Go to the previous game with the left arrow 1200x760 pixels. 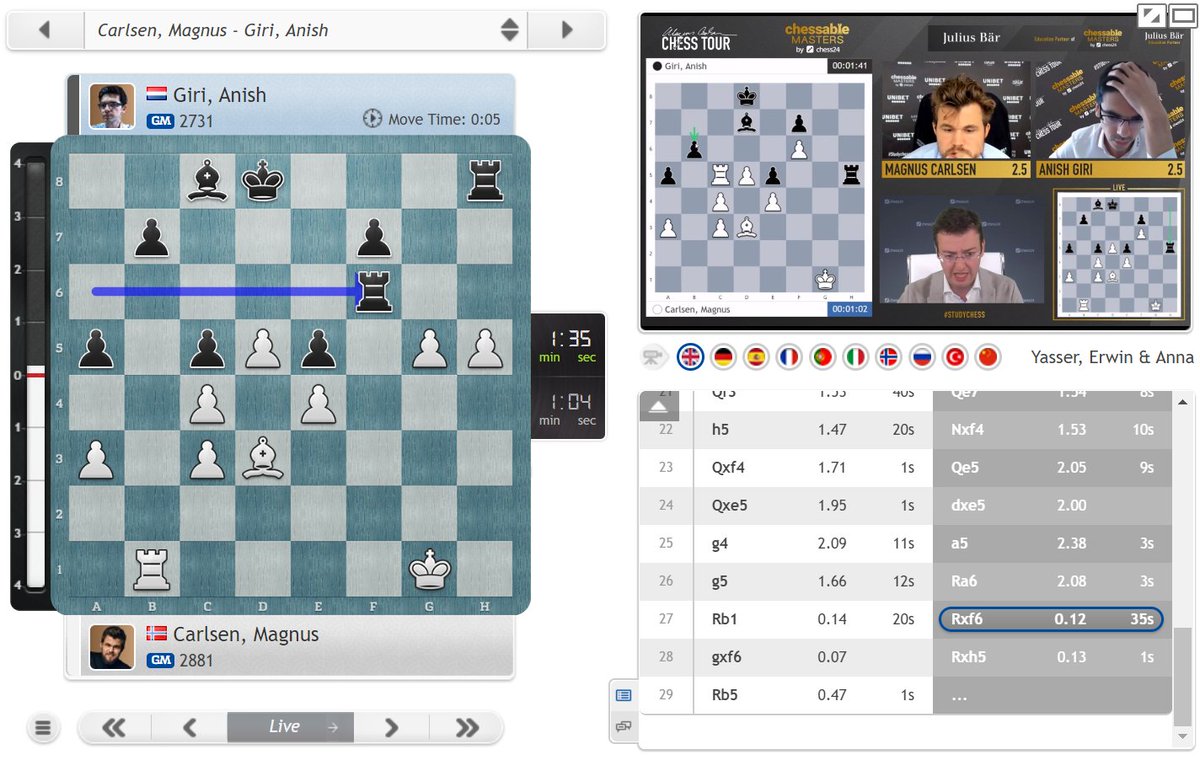45,30
